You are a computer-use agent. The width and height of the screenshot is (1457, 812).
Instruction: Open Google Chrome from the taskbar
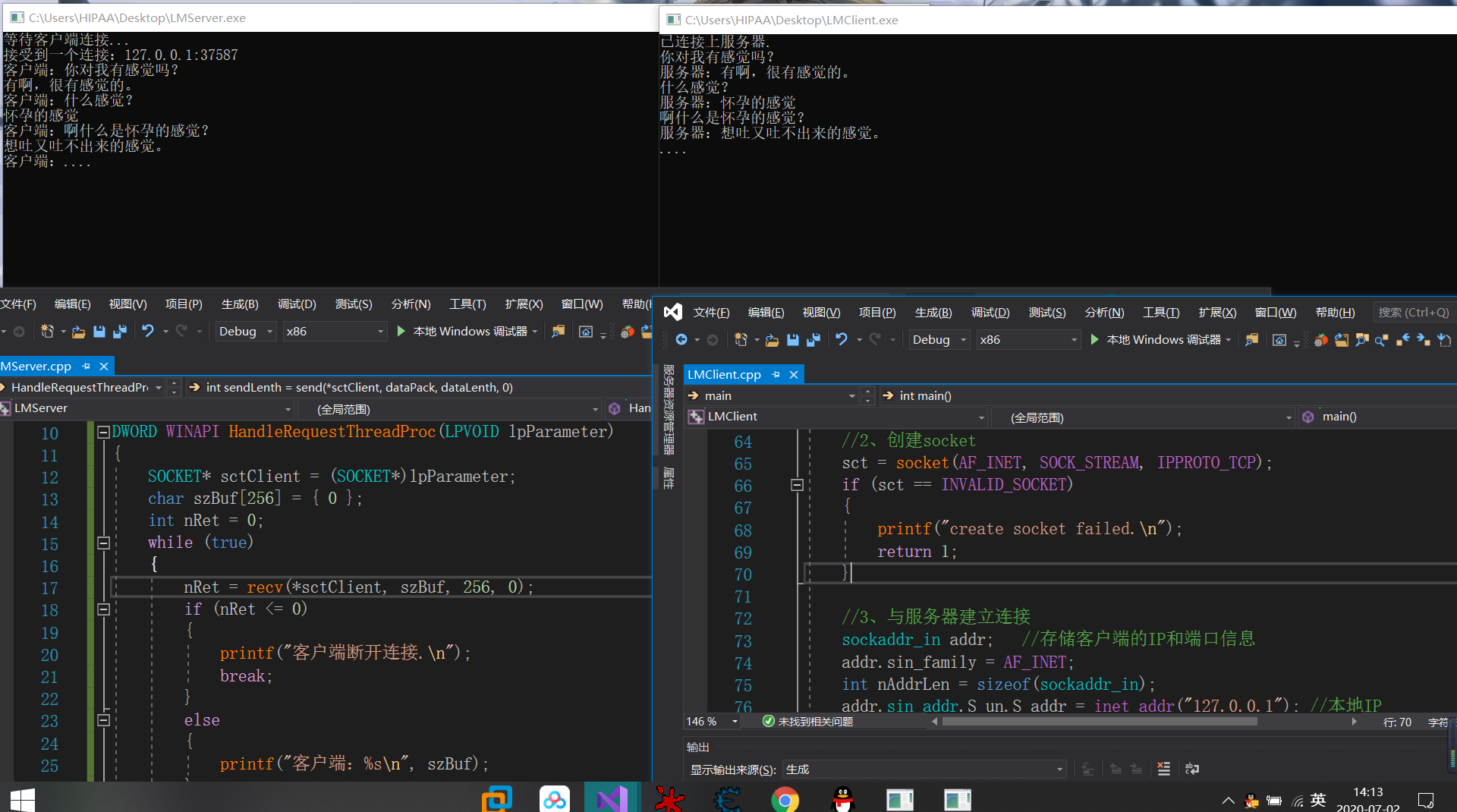(785, 800)
